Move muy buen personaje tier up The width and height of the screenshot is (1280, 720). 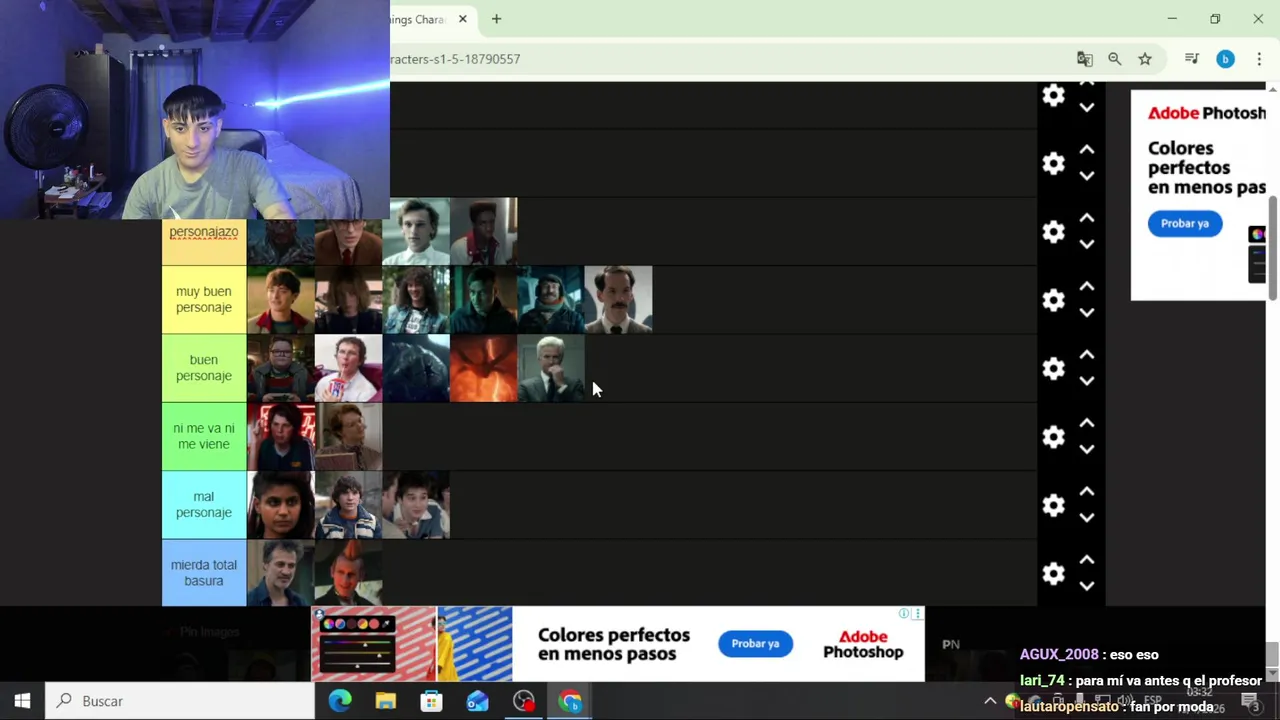(1087, 286)
